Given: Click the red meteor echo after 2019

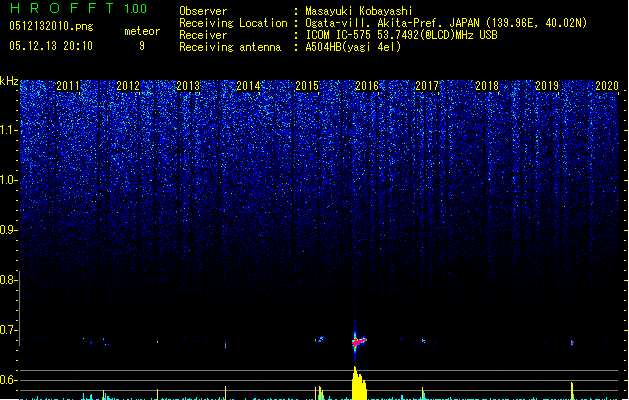Looking at the screenshot, I should [572, 343].
